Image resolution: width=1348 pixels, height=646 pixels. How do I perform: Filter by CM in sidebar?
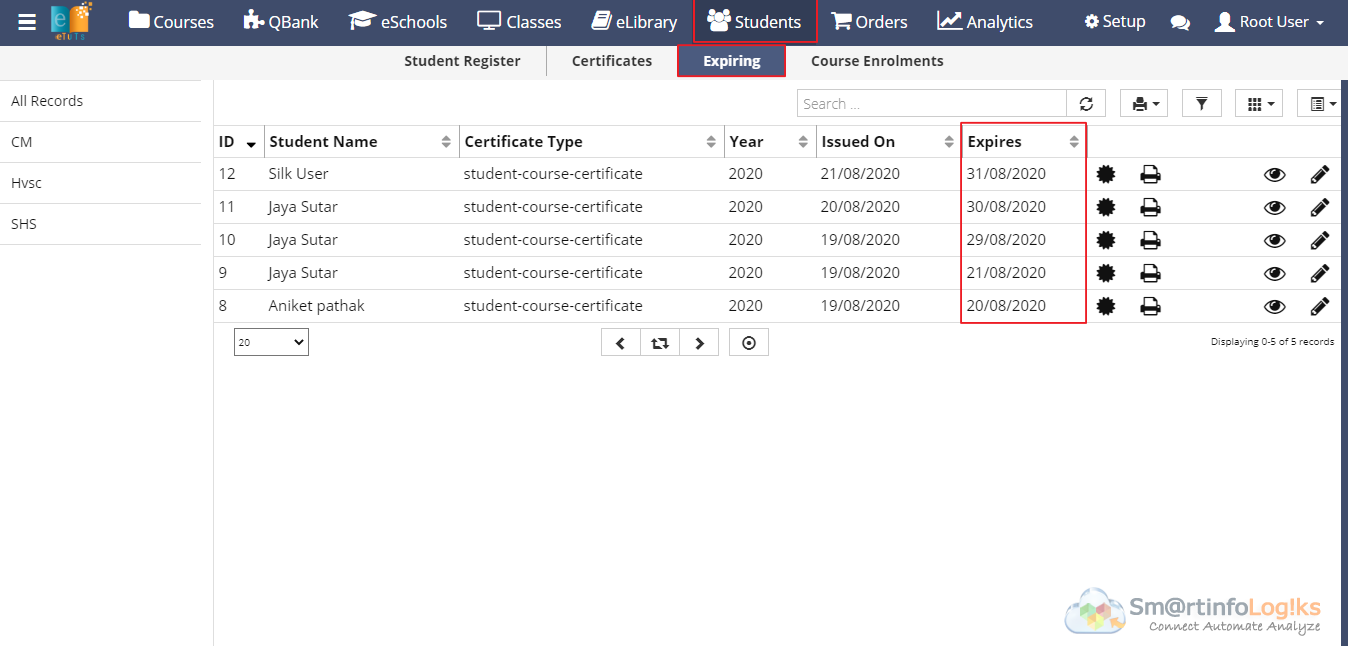pos(100,142)
